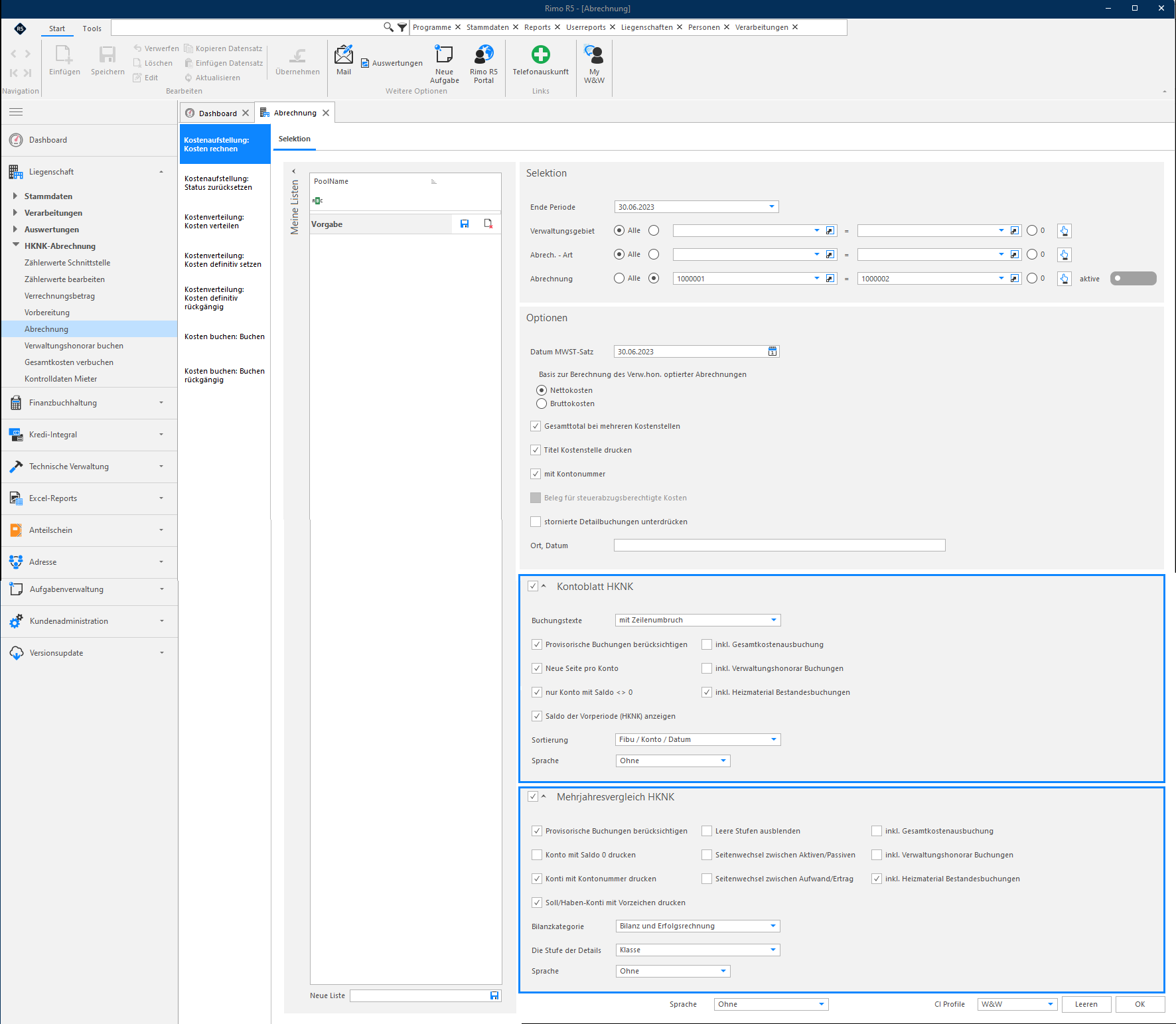Open the Telefonauskunft link icon
The image size is (1176, 1024).
(x=540, y=60)
